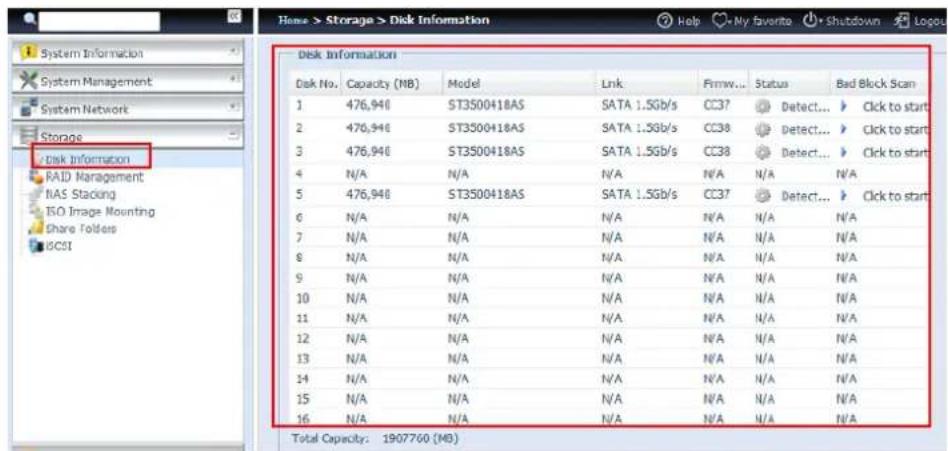The width and height of the screenshot is (948, 451).
Task: Click 'Click to start' for disk 2
Action: pos(894,129)
